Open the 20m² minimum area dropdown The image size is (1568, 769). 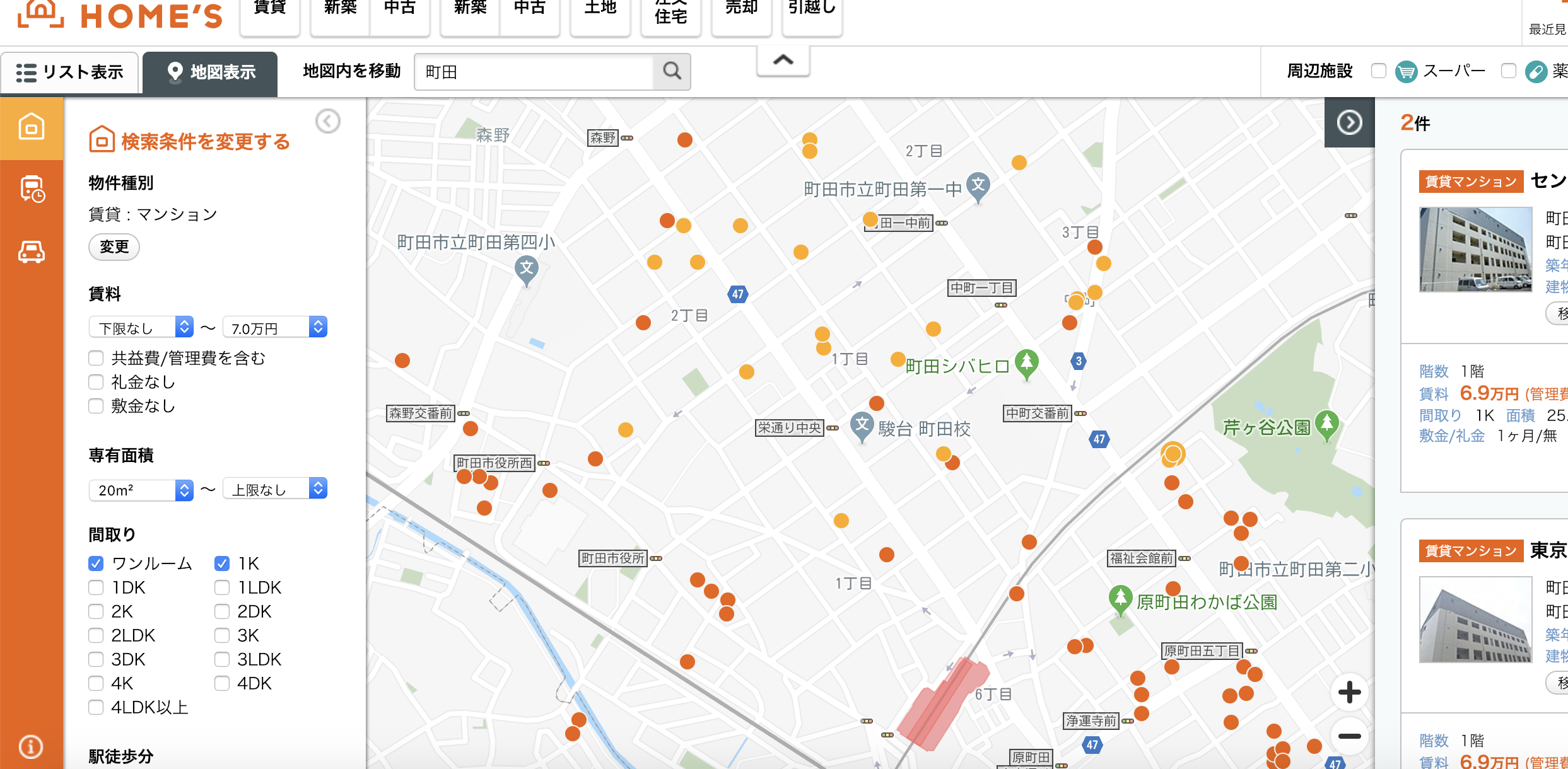pyautogui.click(x=141, y=490)
